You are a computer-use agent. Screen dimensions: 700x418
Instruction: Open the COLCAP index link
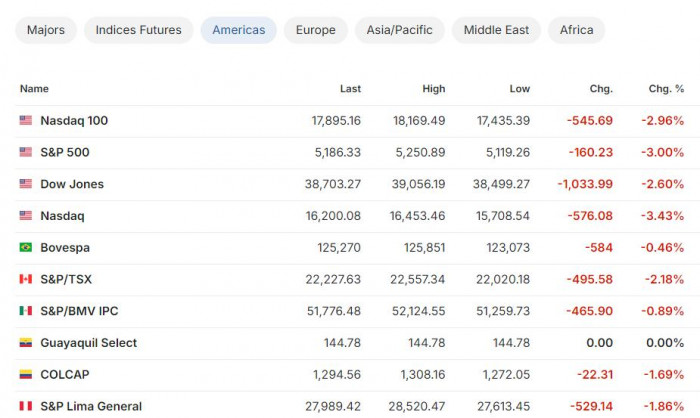pyautogui.click(x=65, y=374)
